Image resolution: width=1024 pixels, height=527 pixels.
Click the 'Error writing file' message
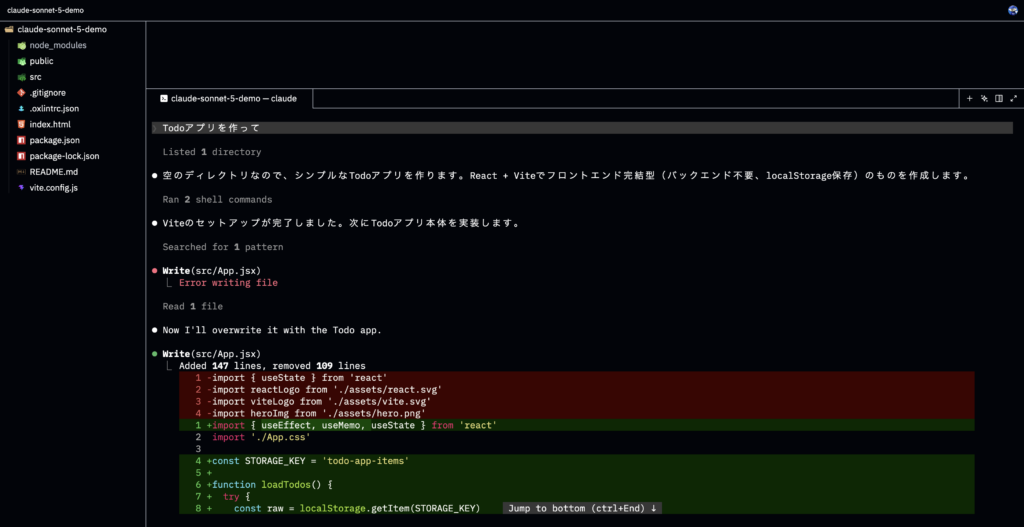[x=228, y=283]
